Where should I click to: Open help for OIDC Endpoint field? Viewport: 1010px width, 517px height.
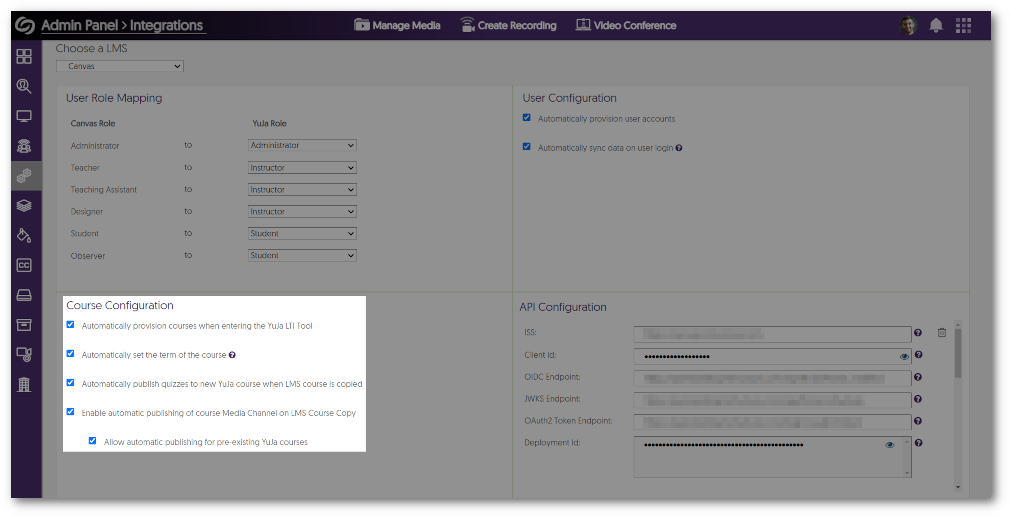click(x=918, y=377)
